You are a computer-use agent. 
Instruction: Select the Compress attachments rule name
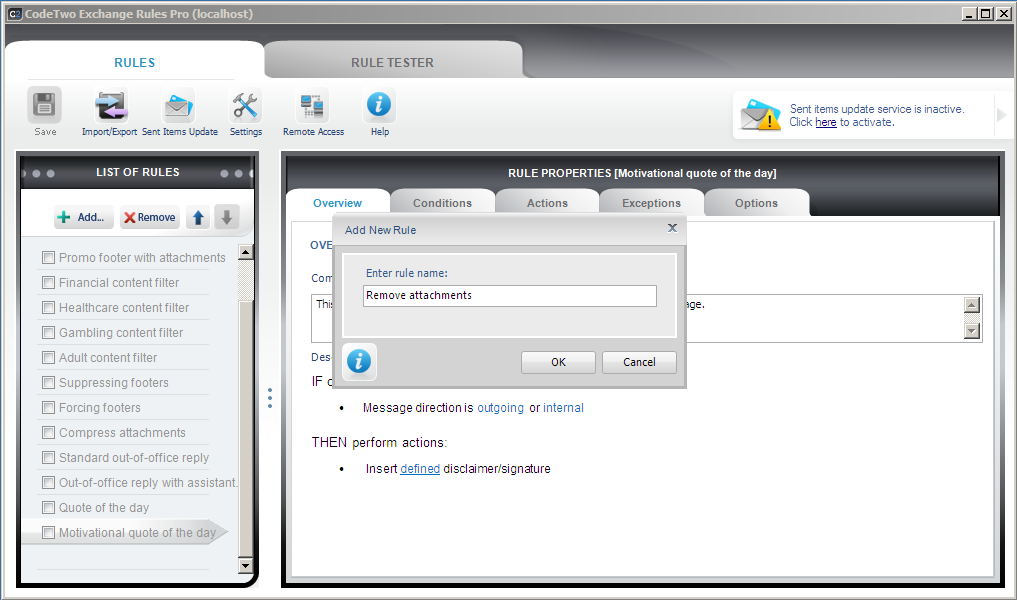coord(122,433)
